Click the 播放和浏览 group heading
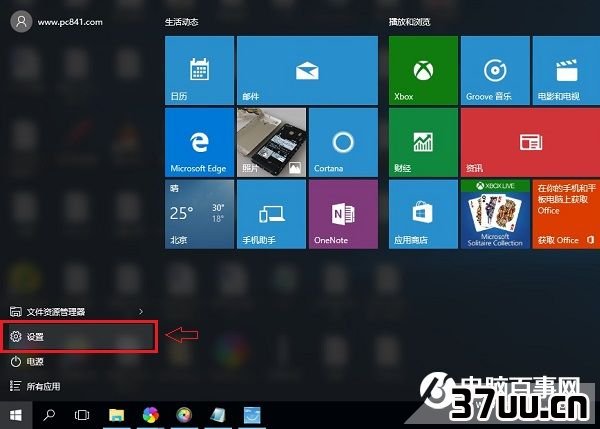This screenshot has height=429, width=600. click(409, 22)
